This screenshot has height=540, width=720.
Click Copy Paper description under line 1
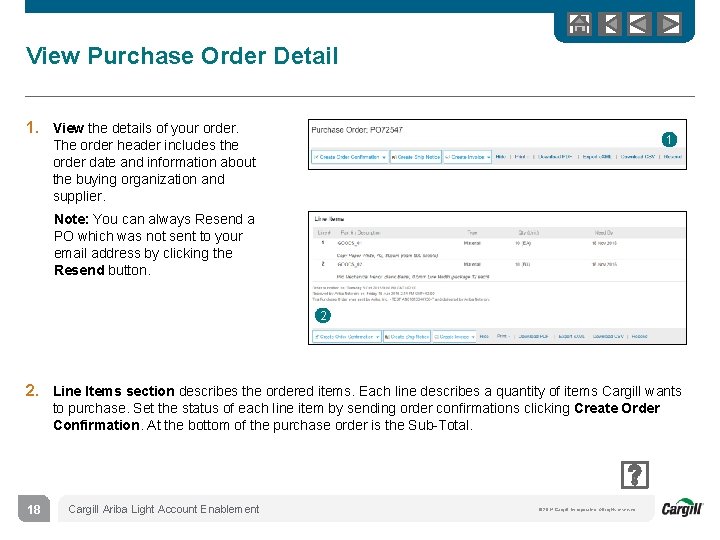388,255
